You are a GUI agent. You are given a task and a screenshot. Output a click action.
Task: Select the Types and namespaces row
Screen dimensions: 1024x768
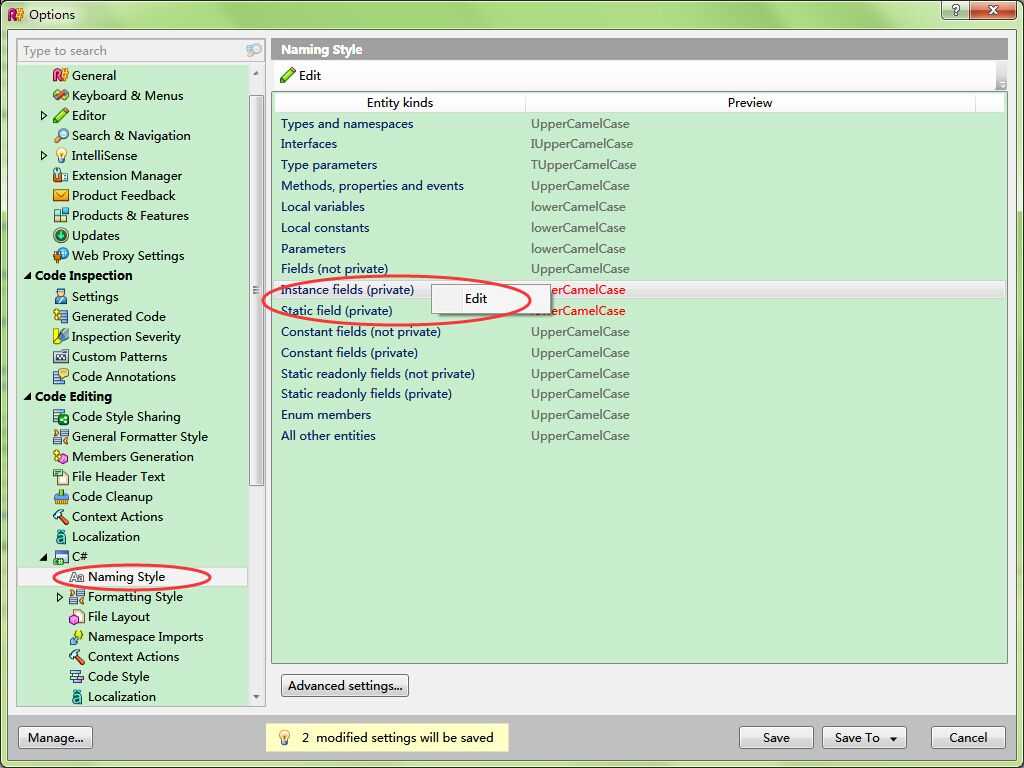click(639, 123)
